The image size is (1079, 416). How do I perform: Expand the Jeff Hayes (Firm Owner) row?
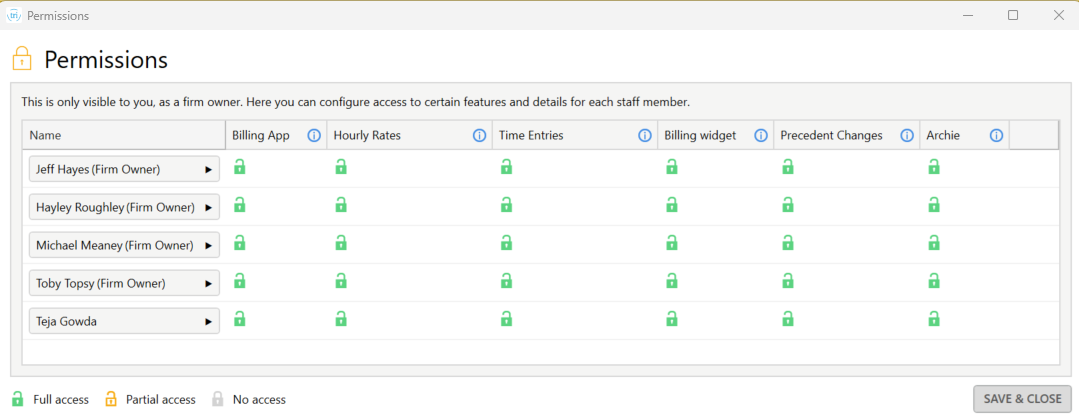click(125, 169)
